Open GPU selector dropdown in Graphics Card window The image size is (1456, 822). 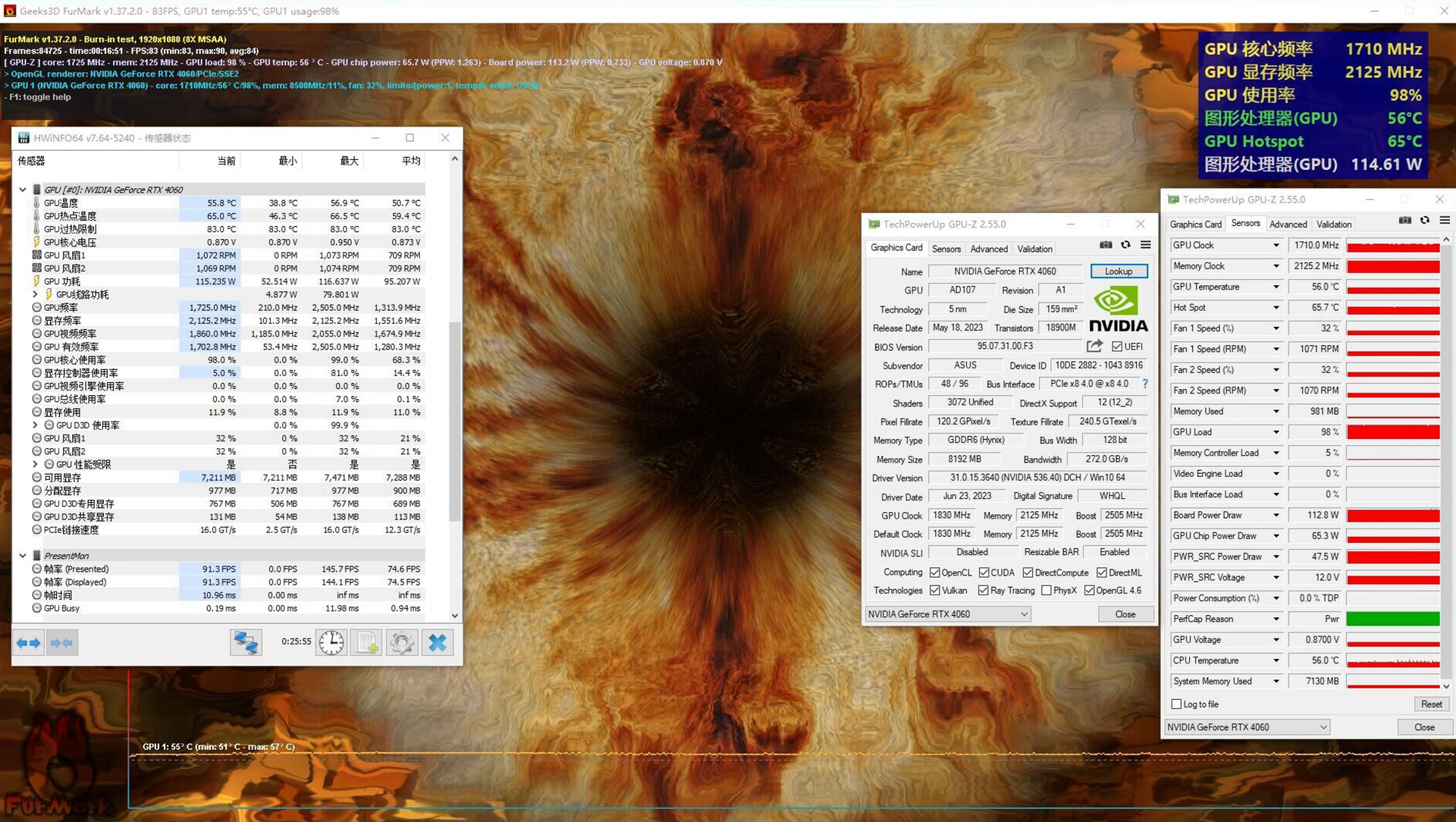tap(948, 614)
